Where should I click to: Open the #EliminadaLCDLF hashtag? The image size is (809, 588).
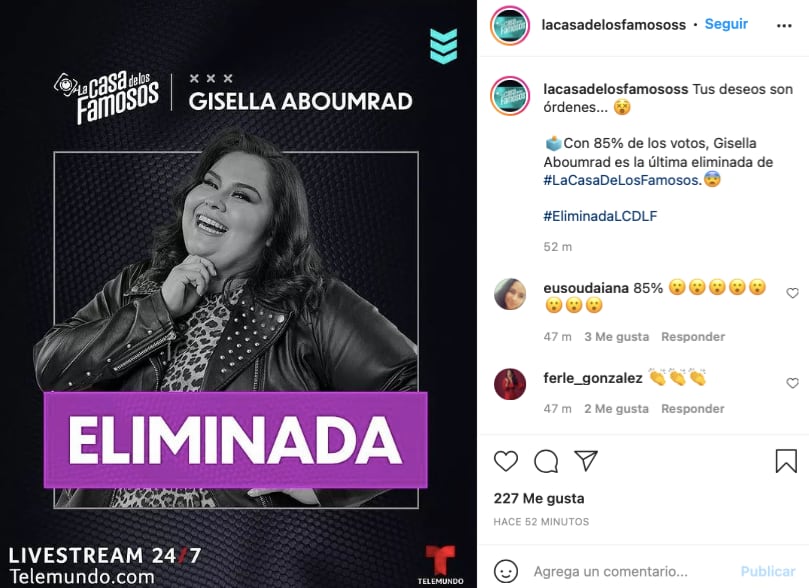coord(600,216)
